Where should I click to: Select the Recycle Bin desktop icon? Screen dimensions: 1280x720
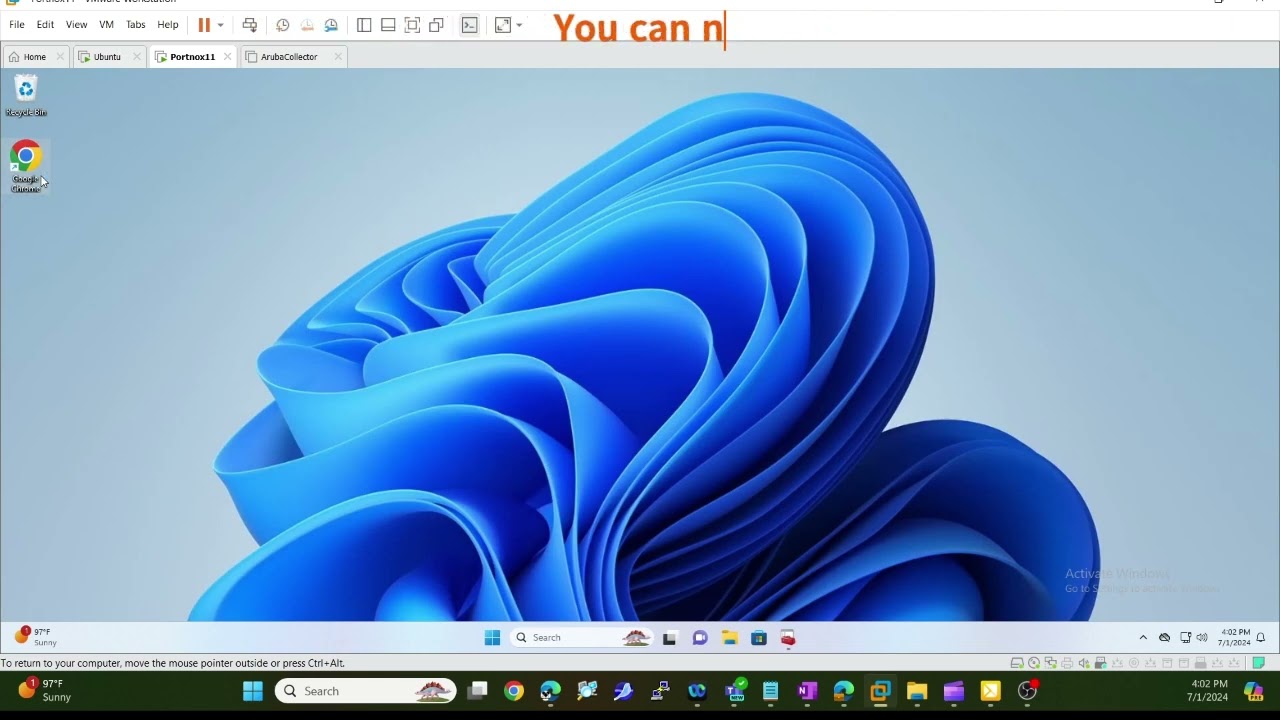pyautogui.click(x=26, y=96)
